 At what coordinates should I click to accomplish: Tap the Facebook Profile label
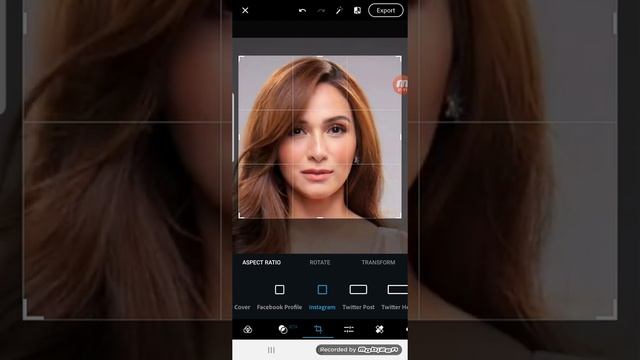(280, 307)
